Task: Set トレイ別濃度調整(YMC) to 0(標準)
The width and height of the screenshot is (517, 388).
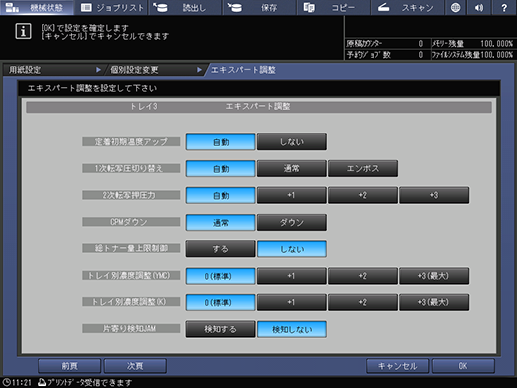Action: click(x=221, y=276)
